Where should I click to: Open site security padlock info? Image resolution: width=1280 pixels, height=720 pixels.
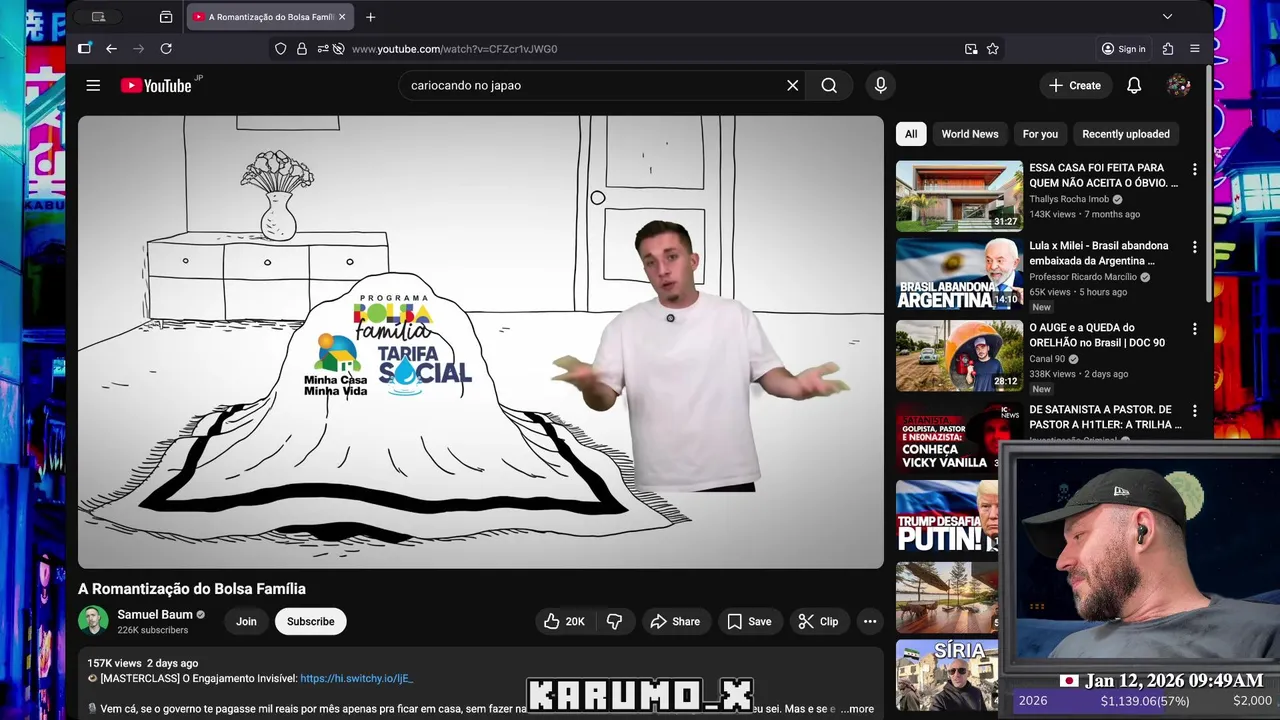(302, 49)
